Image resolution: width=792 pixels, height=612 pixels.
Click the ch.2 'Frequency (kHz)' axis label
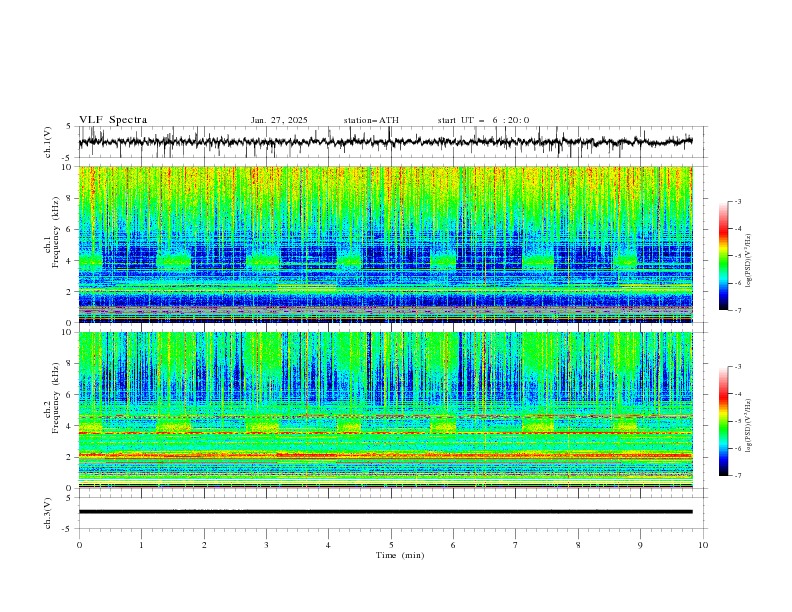pos(56,397)
